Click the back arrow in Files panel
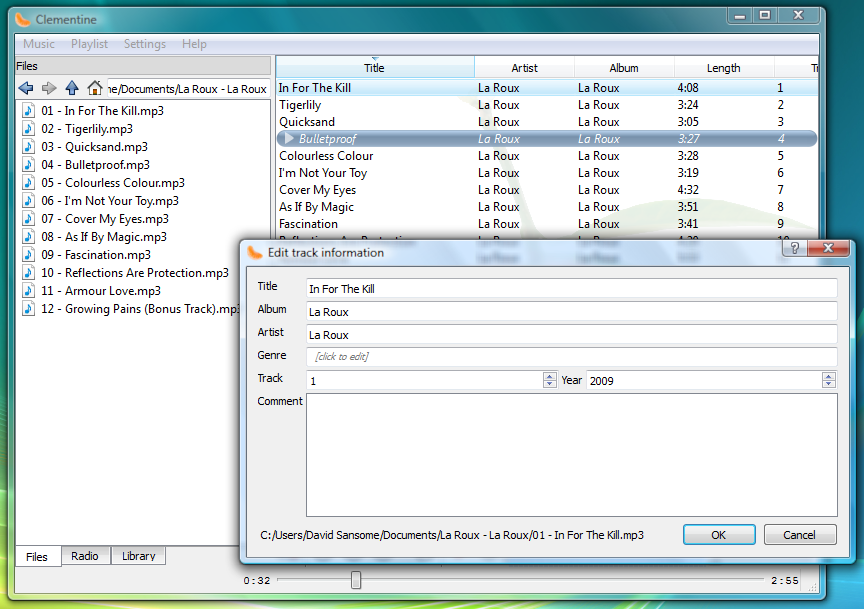Screen dimensions: 864x609 click(x=26, y=88)
